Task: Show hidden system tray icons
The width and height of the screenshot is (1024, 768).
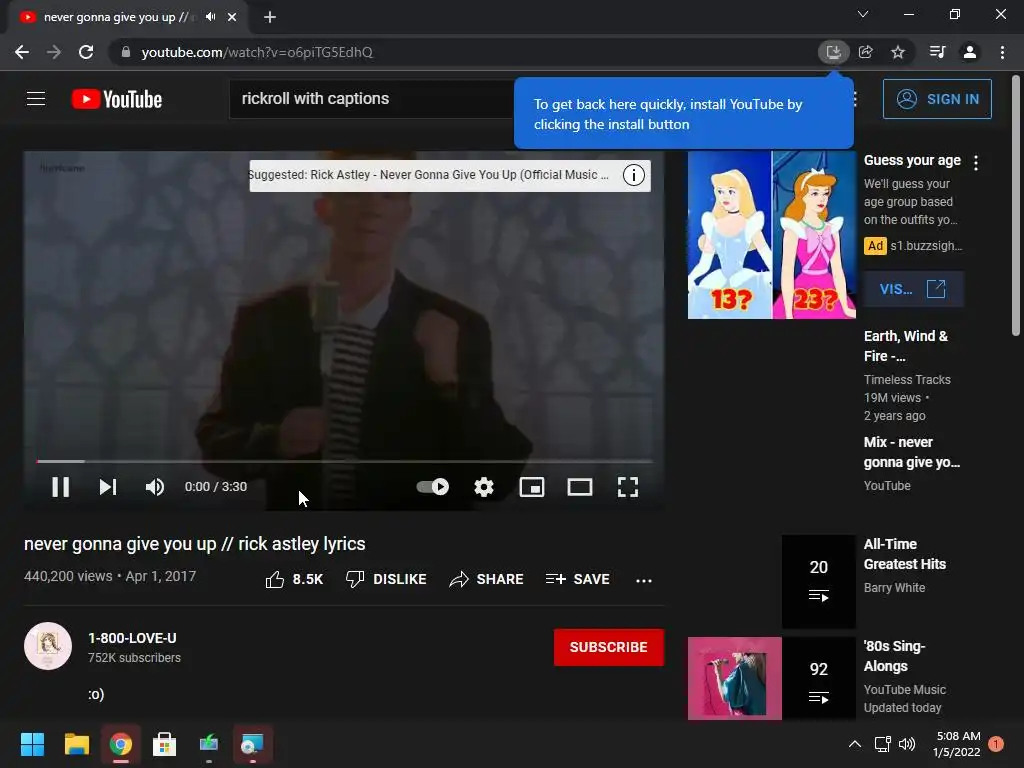Action: (x=854, y=744)
